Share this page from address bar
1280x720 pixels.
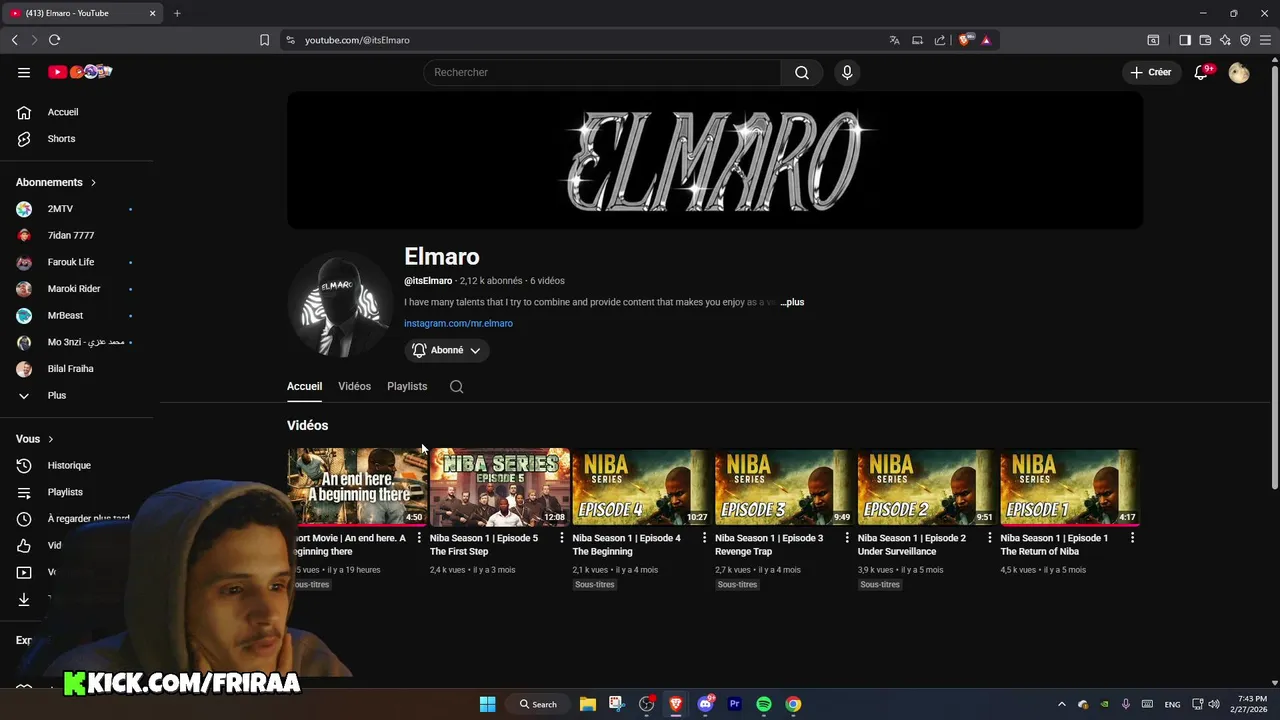[x=940, y=40]
